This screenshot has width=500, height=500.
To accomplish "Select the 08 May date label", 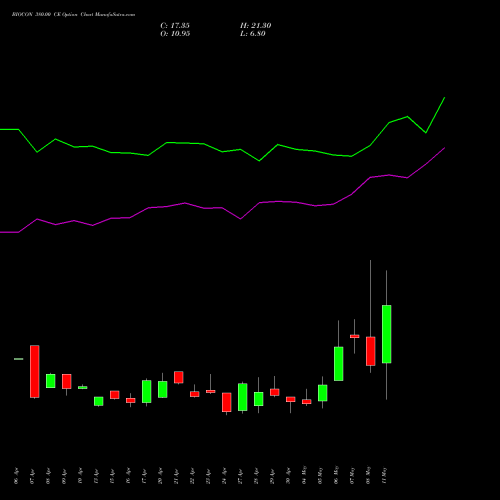I will coord(369,475).
